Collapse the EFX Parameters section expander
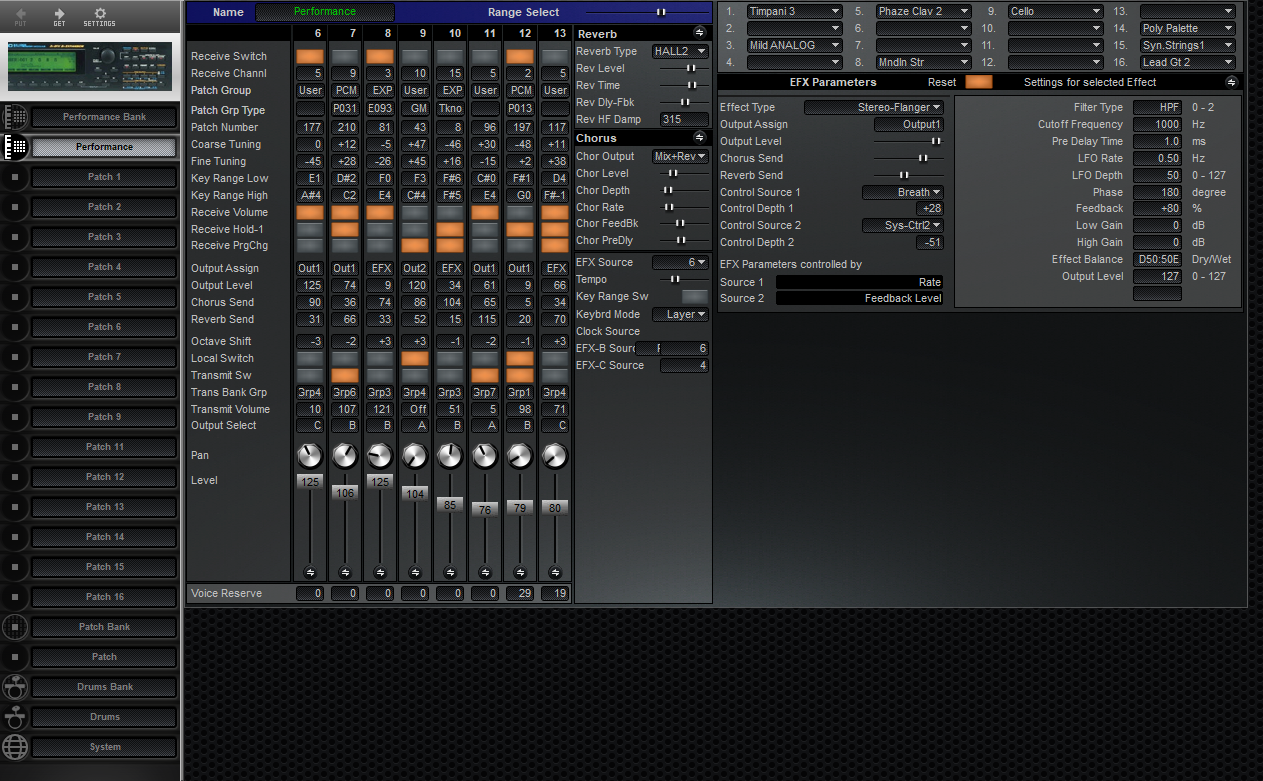The width and height of the screenshot is (1263, 781). click(x=1231, y=82)
